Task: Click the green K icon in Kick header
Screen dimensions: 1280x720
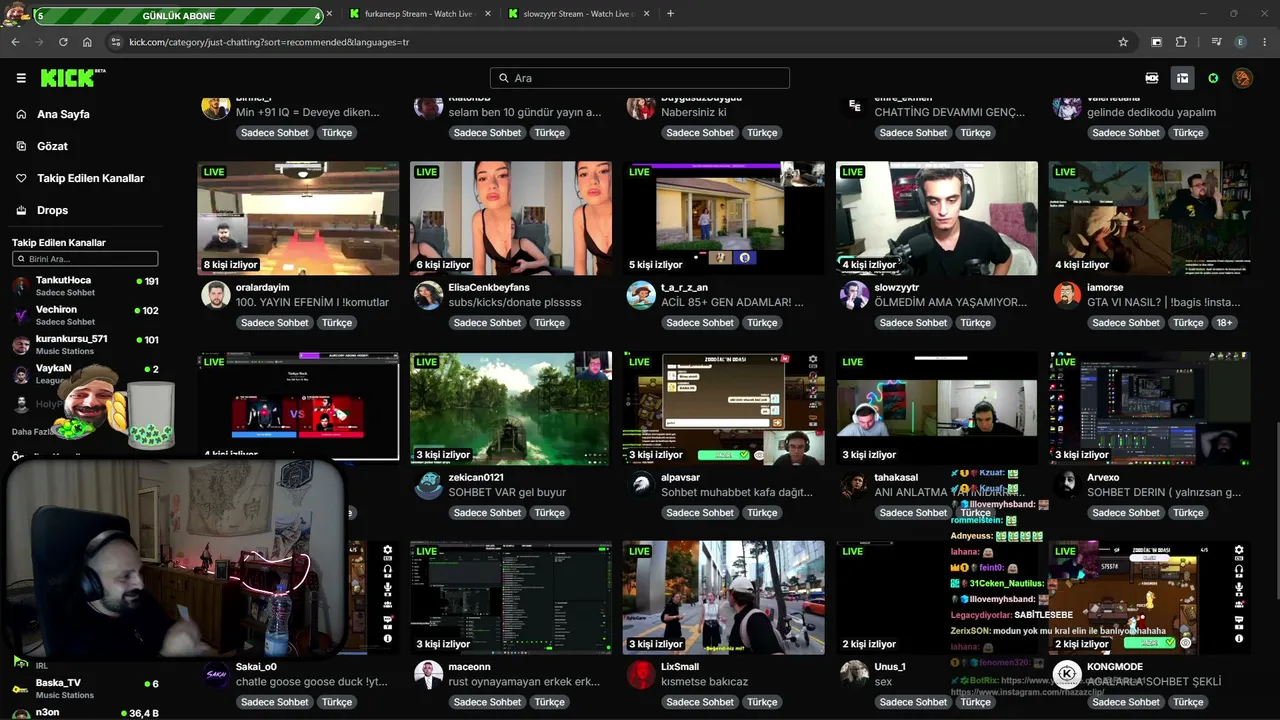Action: click(1213, 78)
